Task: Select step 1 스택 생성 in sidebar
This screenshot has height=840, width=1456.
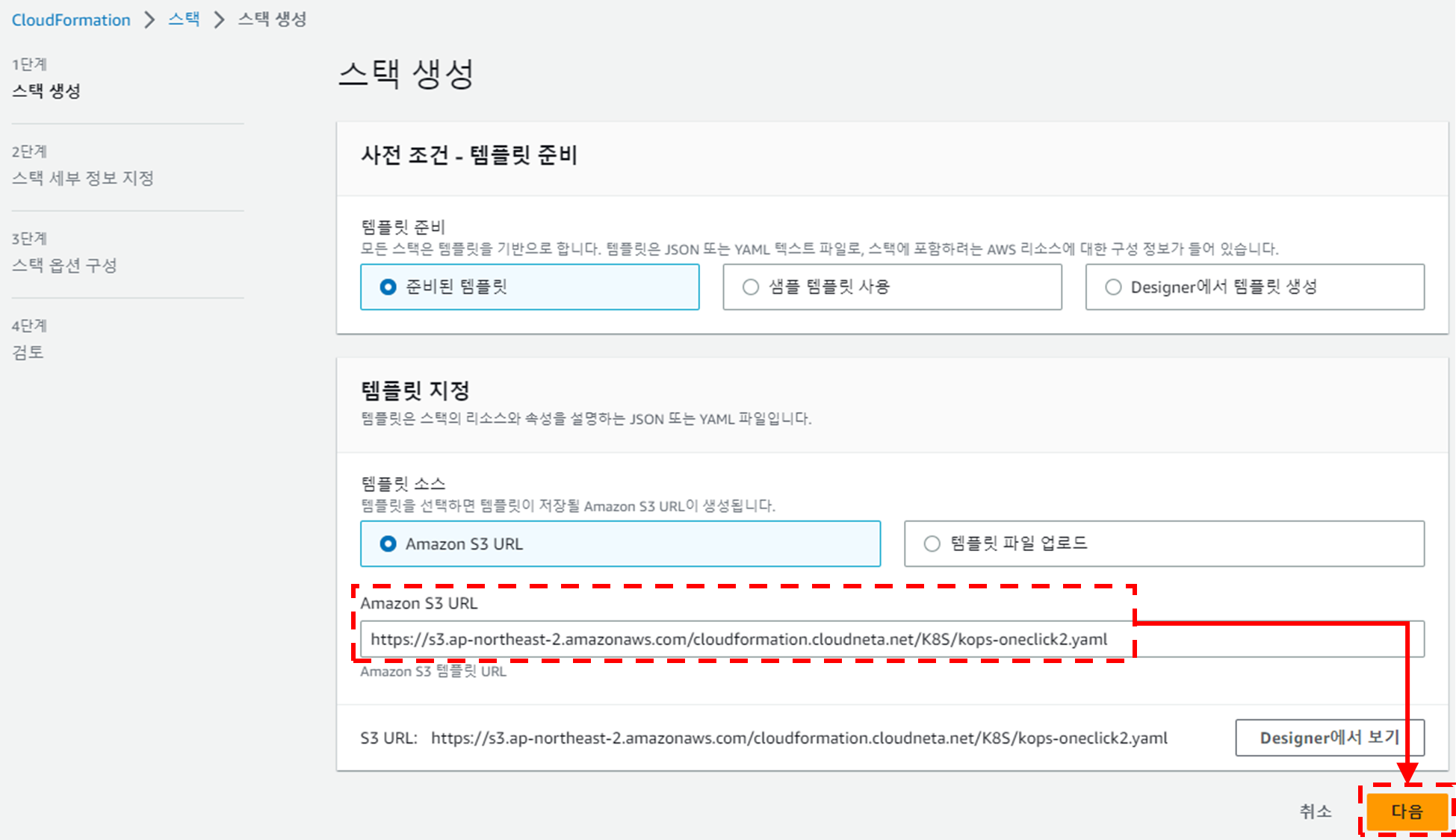Action: 46,91
